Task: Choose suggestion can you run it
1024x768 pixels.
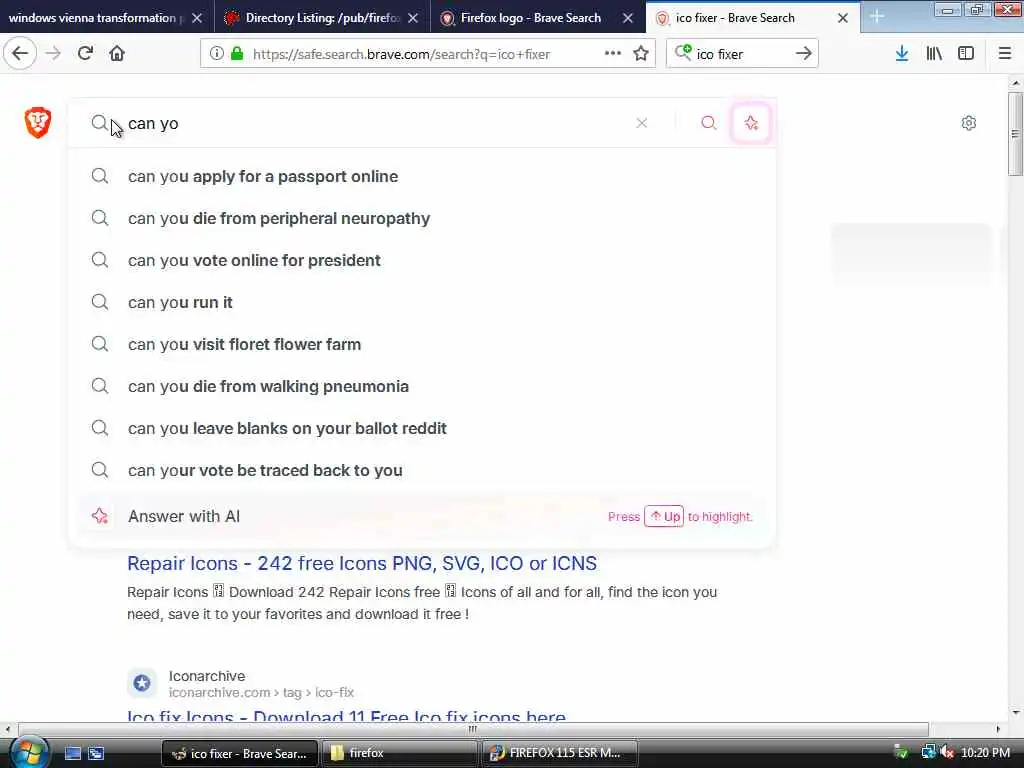Action: click(422, 302)
